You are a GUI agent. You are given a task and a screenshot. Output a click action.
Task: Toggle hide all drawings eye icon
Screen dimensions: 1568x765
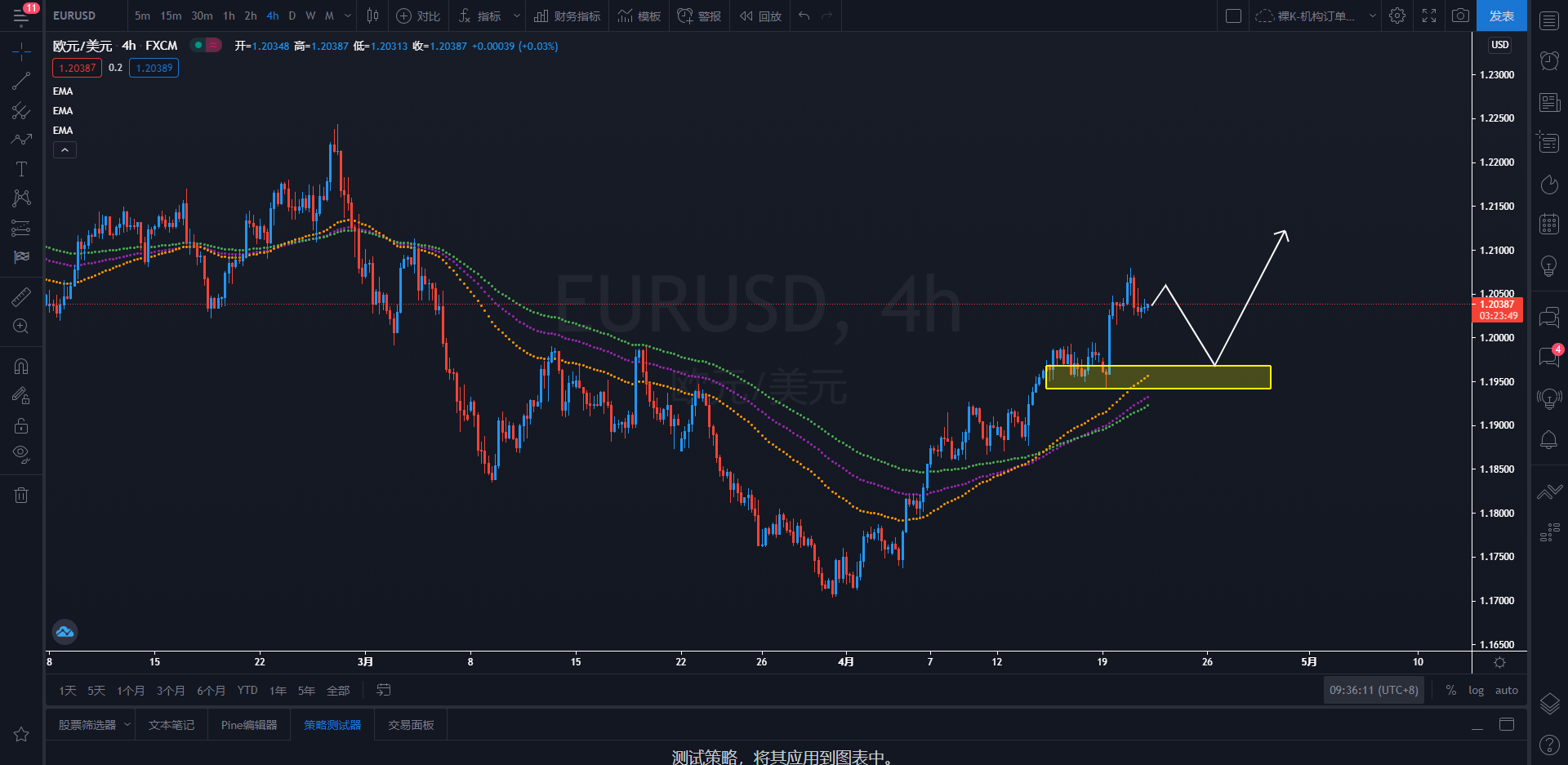pyautogui.click(x=21, y=454)
